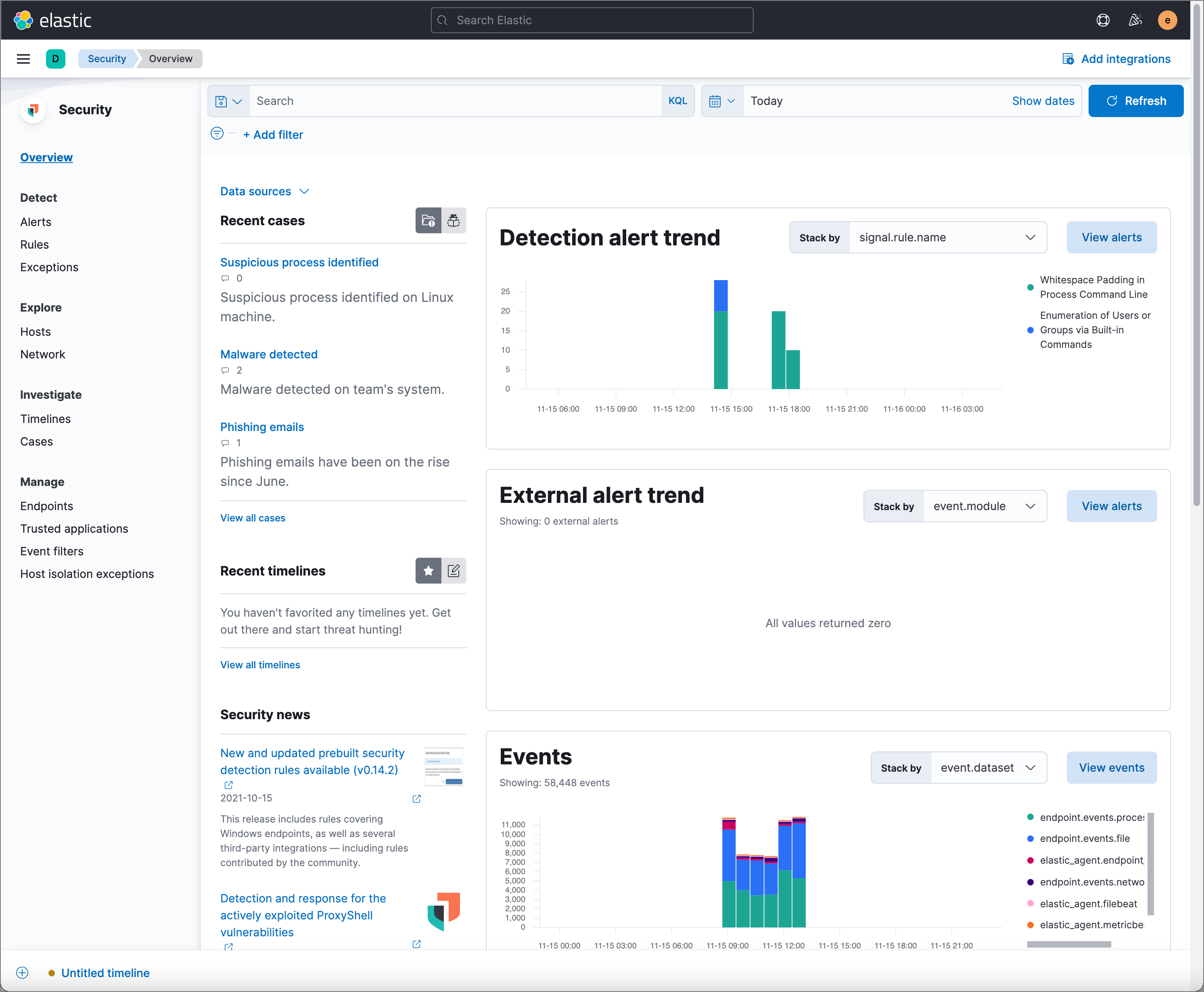The image size is (1204, 992).
Task: Open the Malware detected case
Action: click(x=268, y=354)
